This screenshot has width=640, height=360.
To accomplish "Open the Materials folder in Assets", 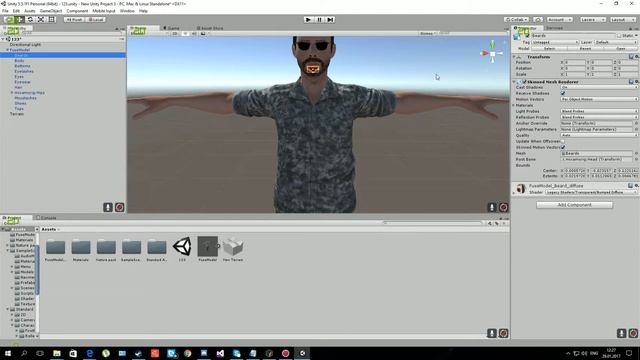I will pos(80,250).
